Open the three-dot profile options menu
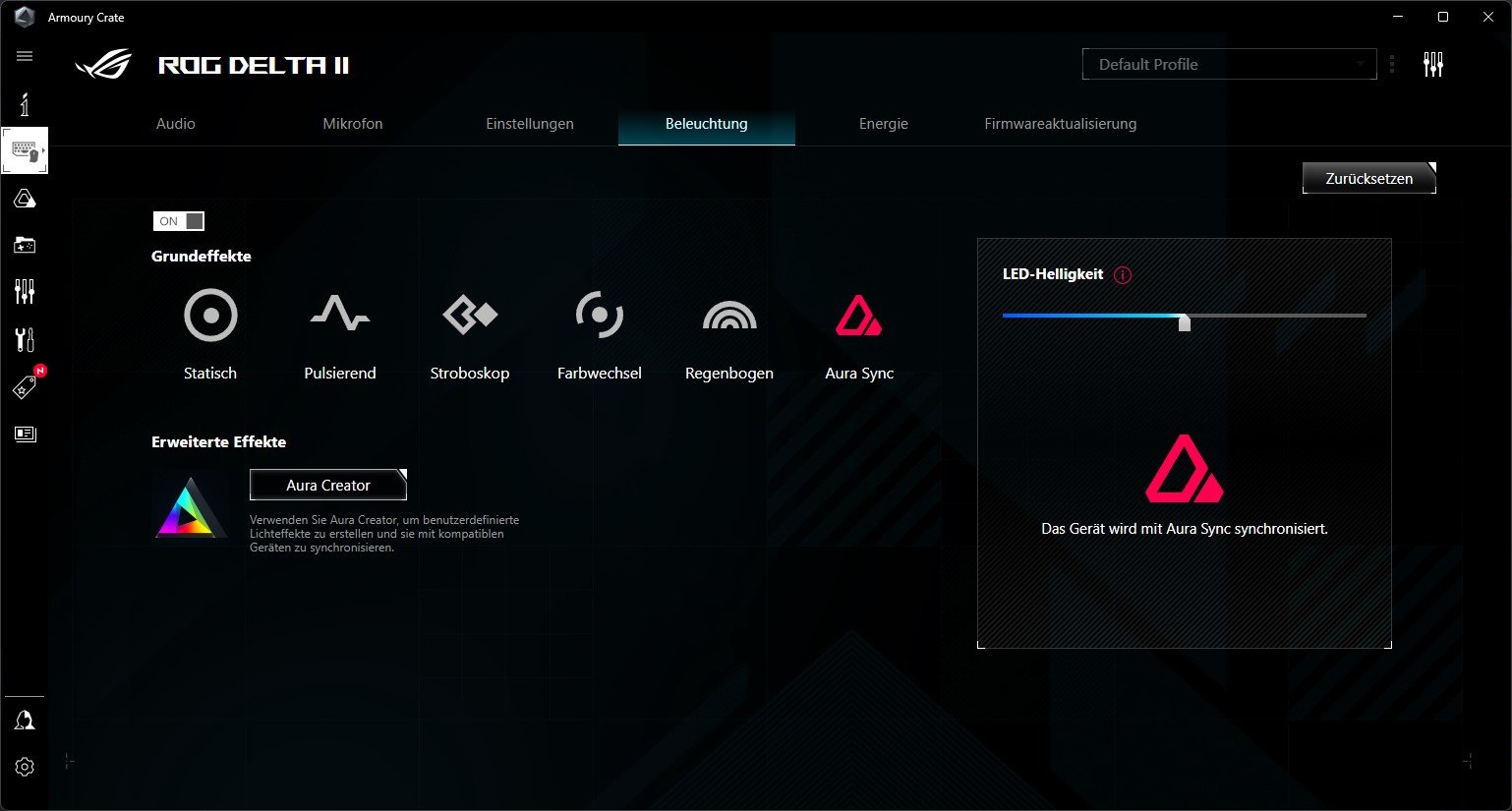 1392,65
